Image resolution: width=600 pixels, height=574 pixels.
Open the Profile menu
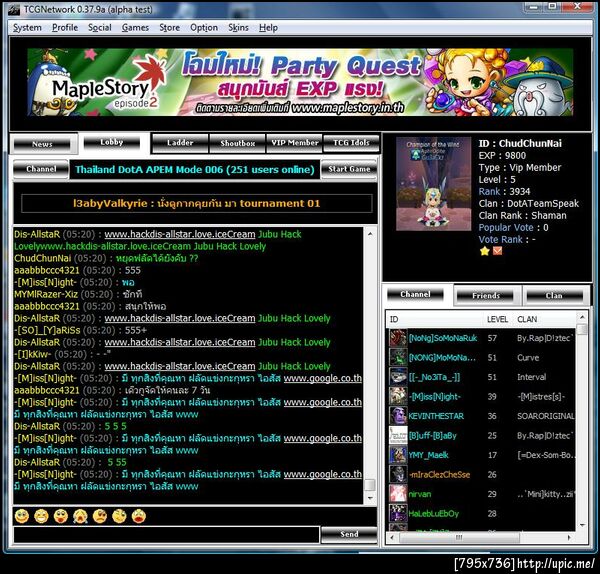65,28
